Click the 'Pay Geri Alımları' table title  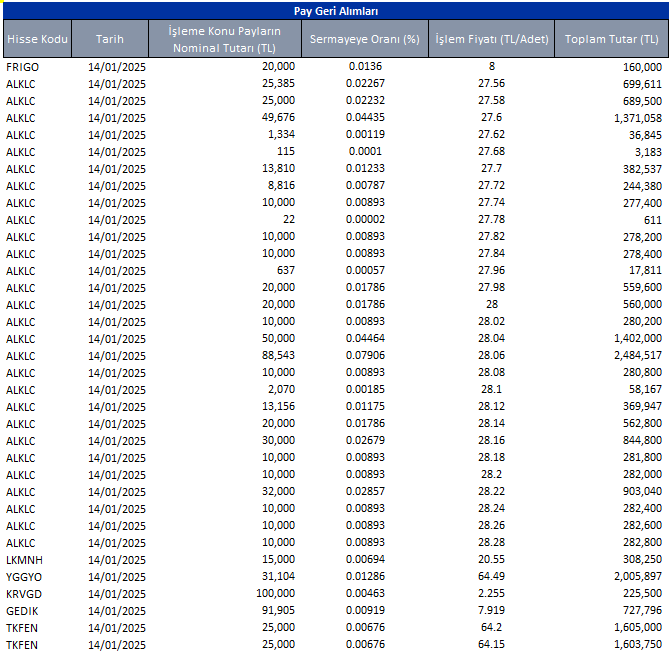click(x=335, y=11)
